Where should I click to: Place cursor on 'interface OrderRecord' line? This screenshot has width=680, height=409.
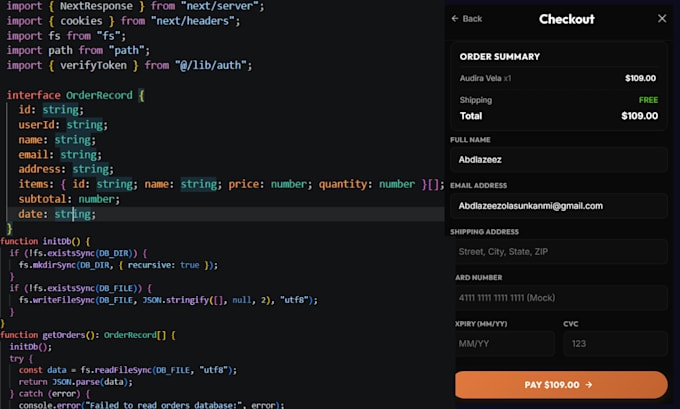click(x=75, y=95)
